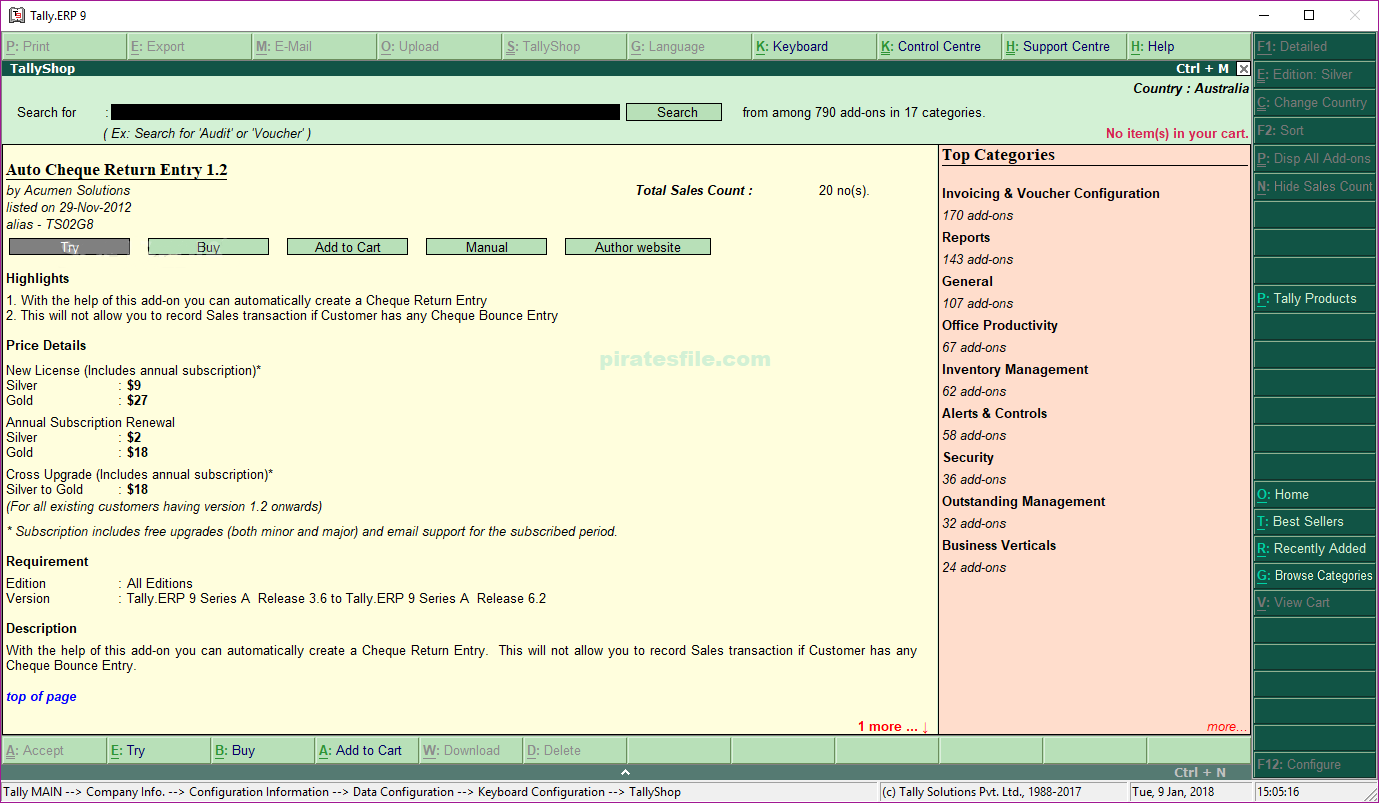Click Add to Cart button under add-on title
Screen dimensions: 1379x803
click(347, 247)
